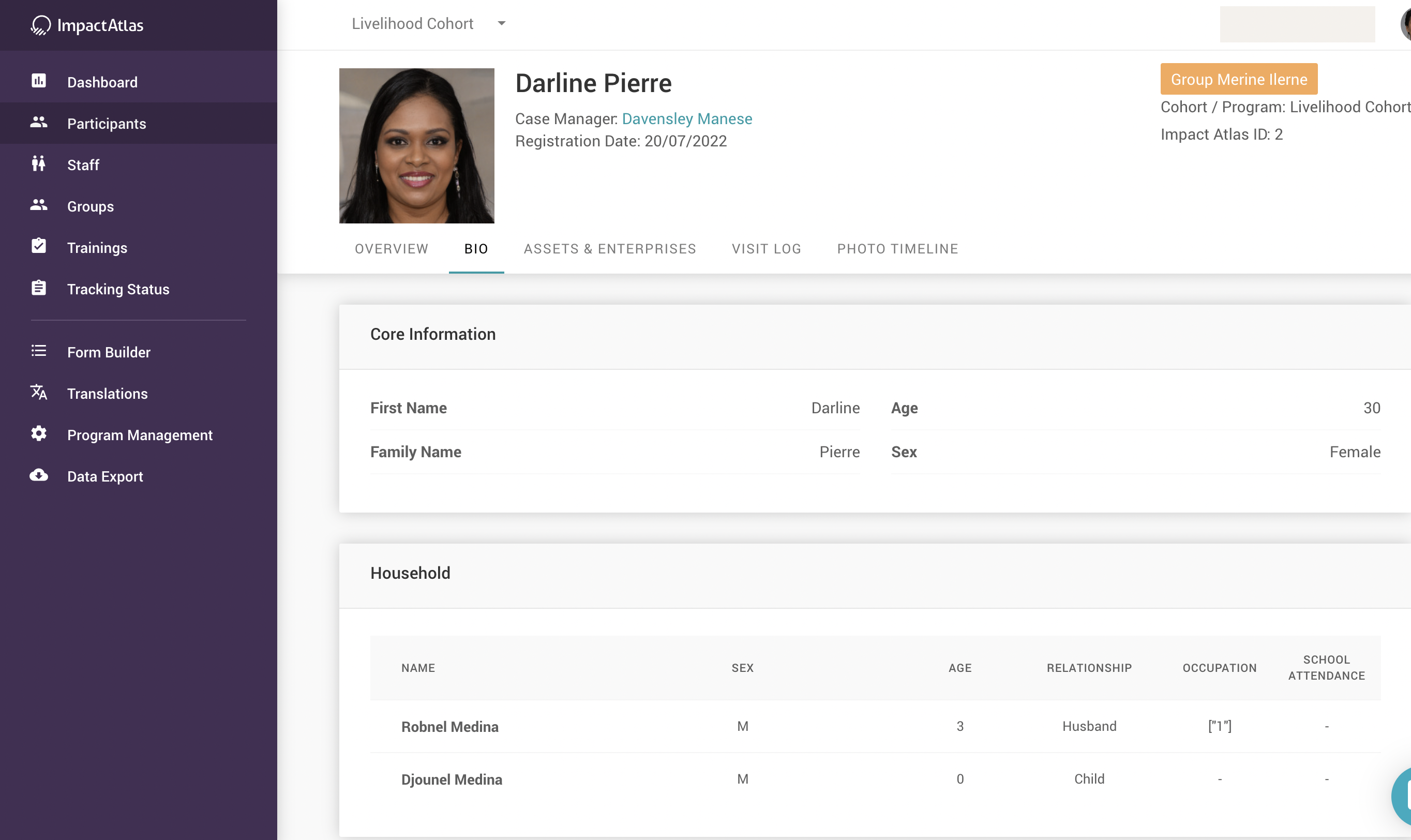Click the Group Merine Ilerne button
This screenshot has height=840, width=1411.
[x=1238, y=79]
